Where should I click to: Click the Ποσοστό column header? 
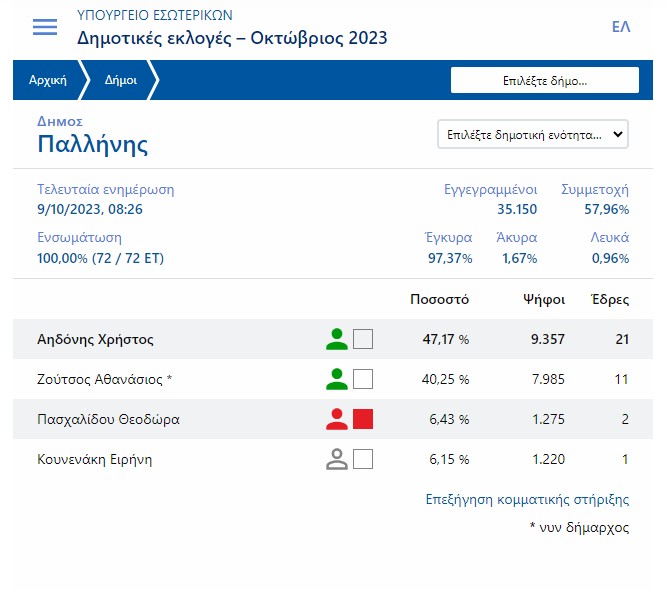tap(439, 299)
